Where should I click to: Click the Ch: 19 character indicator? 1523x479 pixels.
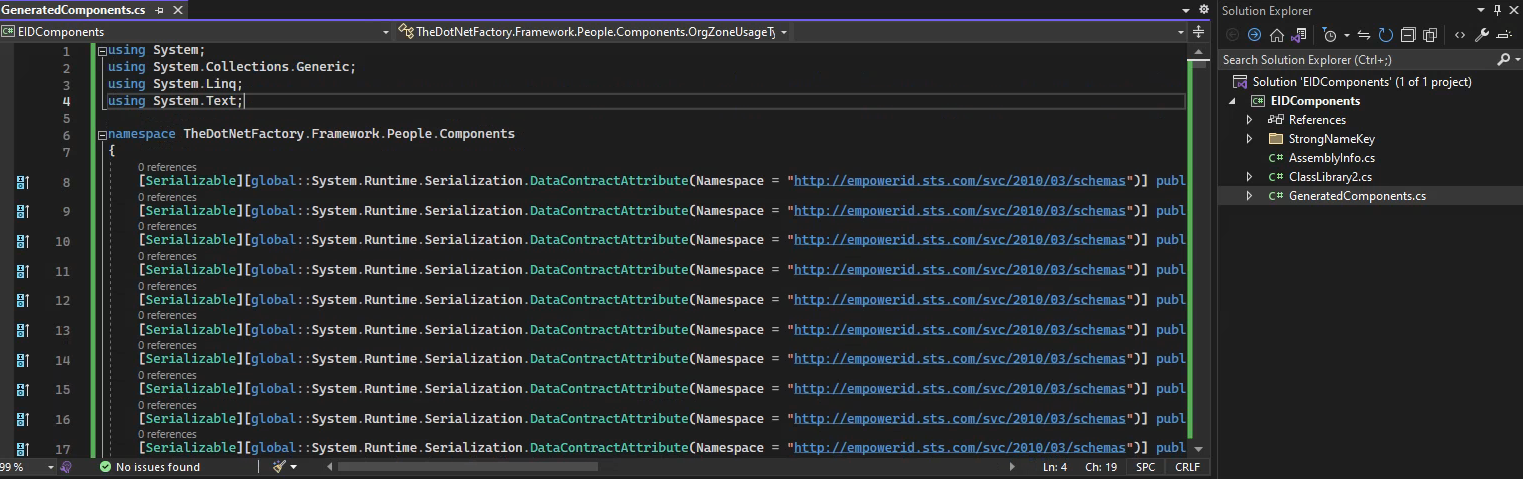coord(1101,467)
